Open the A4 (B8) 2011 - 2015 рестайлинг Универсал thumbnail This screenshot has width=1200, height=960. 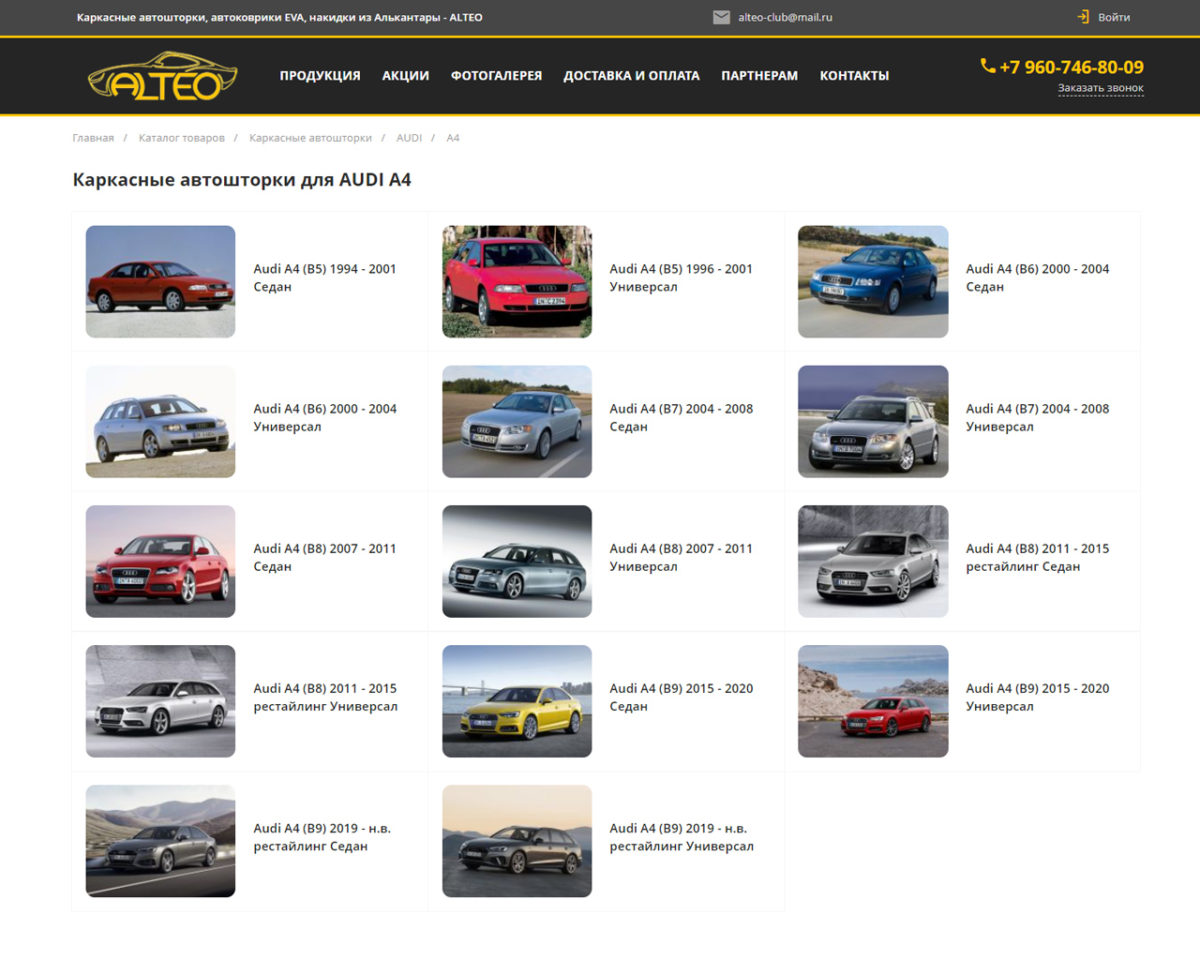(160, 701)
